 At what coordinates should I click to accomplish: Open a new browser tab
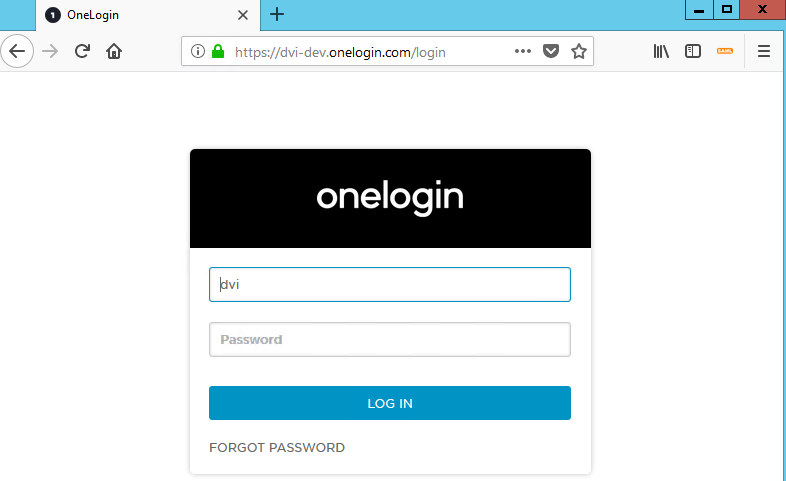[x=277, y=14]
